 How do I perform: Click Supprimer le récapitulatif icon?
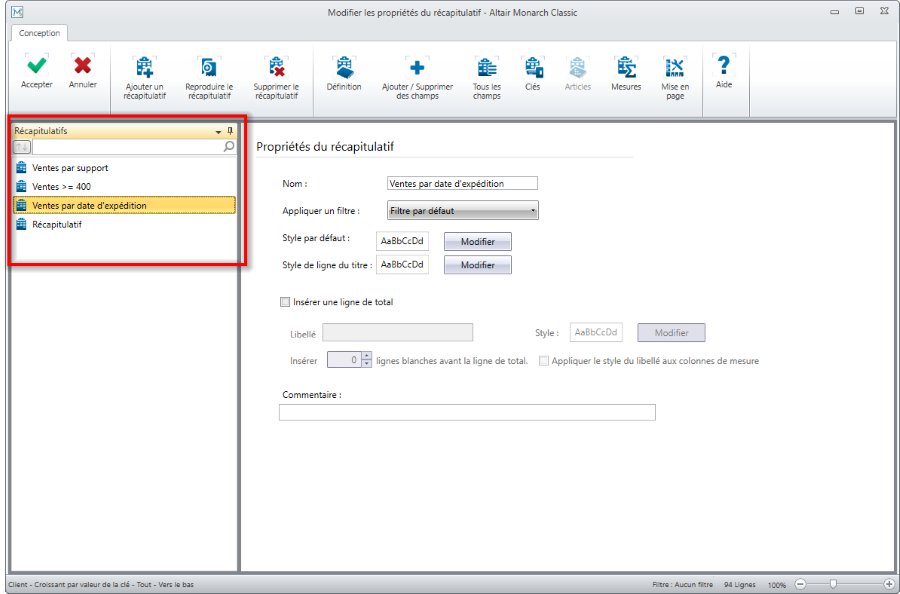tap(276, 68)
